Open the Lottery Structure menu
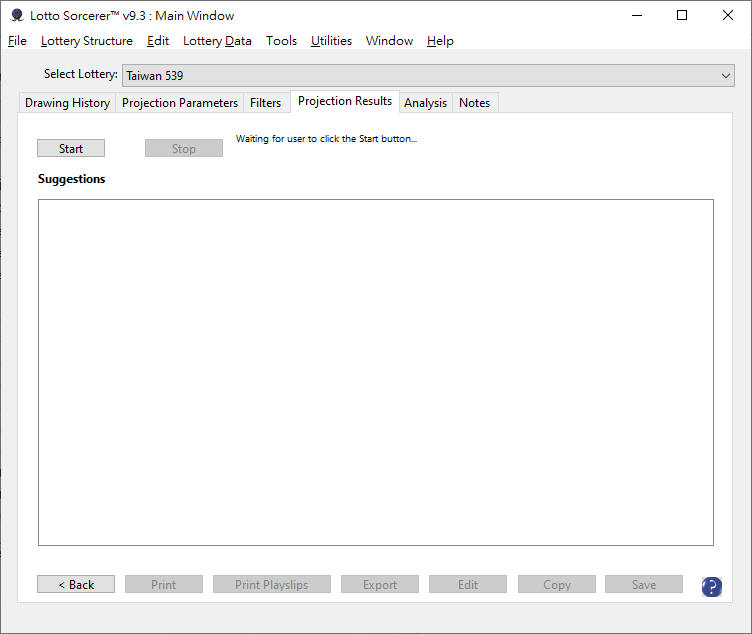 point(86,41)
